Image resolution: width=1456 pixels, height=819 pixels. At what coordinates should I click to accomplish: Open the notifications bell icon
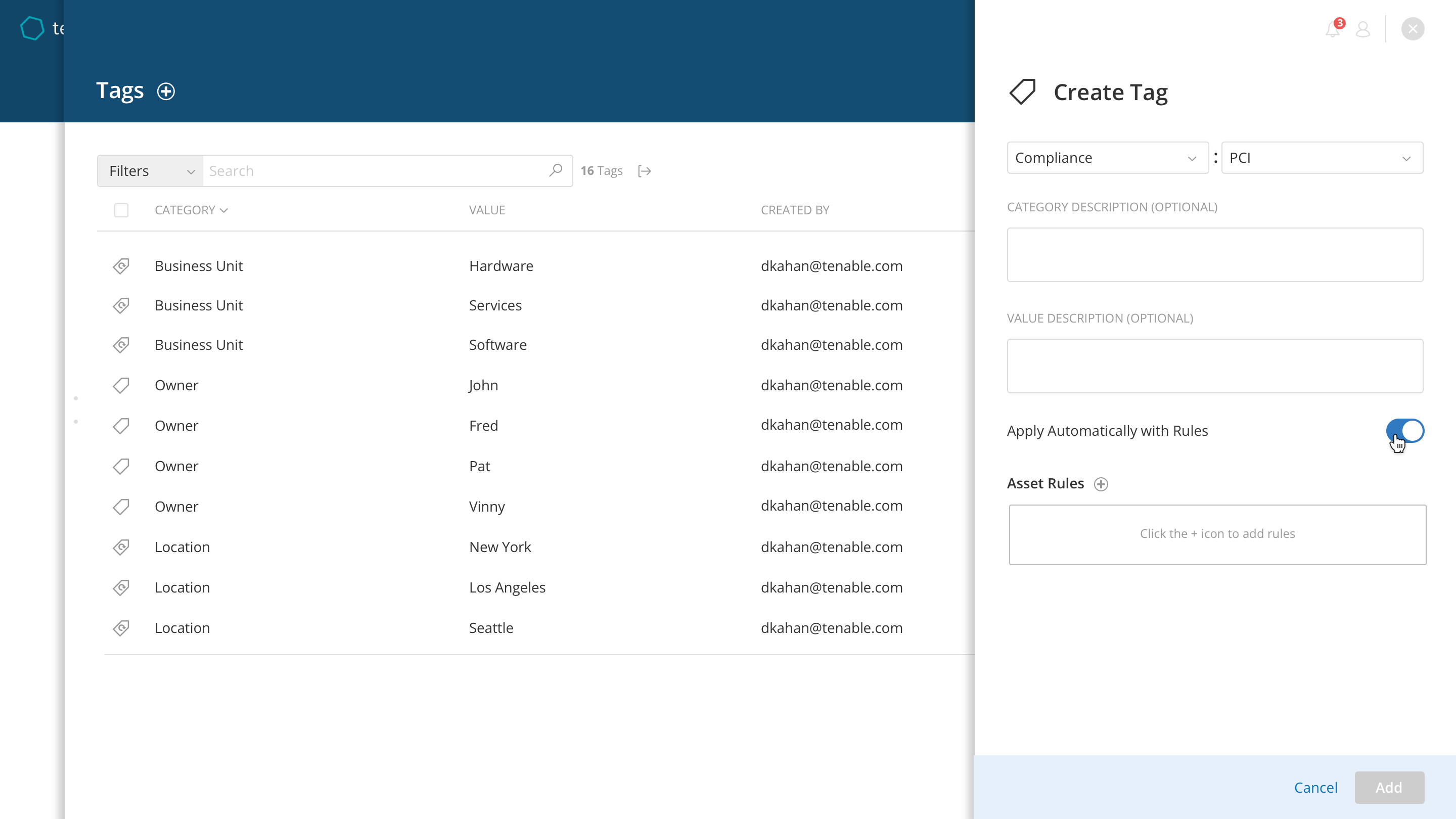pos(1332,29)
